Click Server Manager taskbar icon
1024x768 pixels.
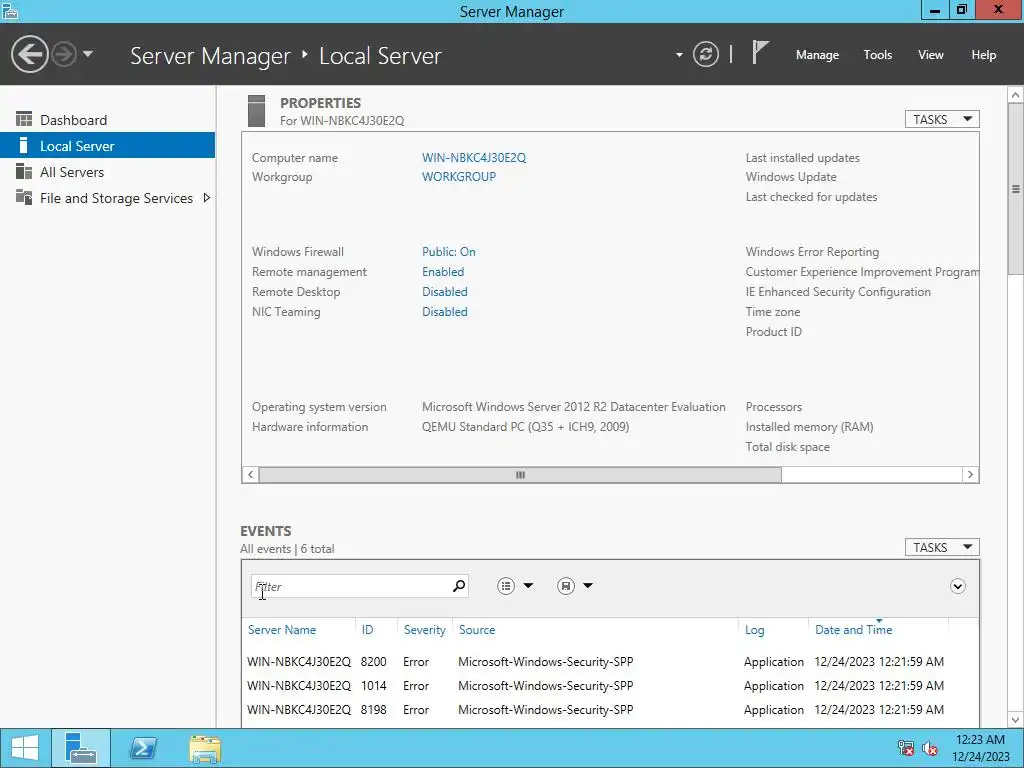pos(81,748)
